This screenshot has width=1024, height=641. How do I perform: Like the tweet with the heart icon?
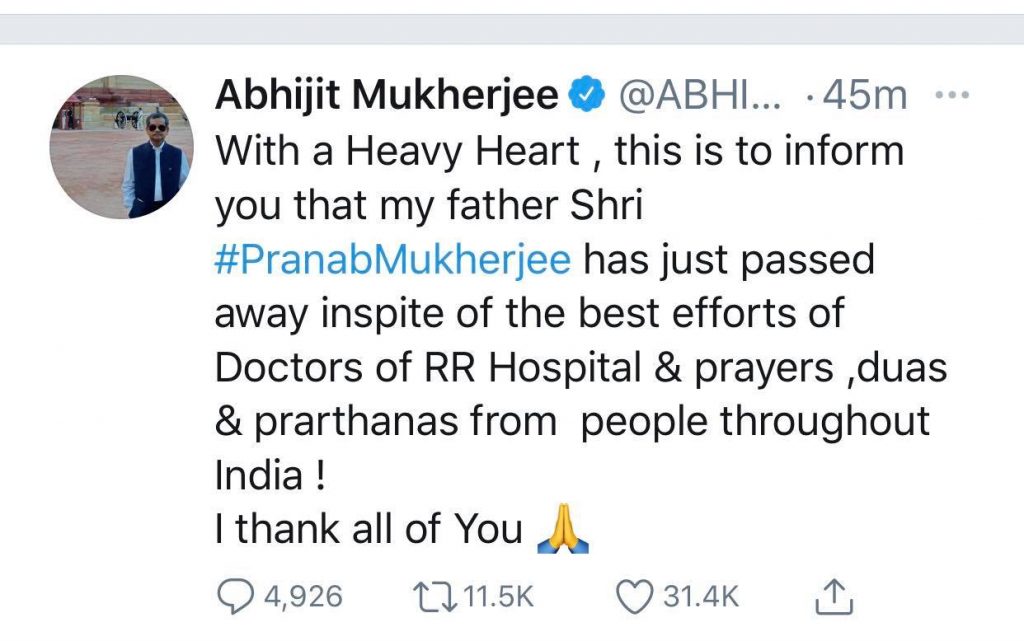[x=632, y=597]
